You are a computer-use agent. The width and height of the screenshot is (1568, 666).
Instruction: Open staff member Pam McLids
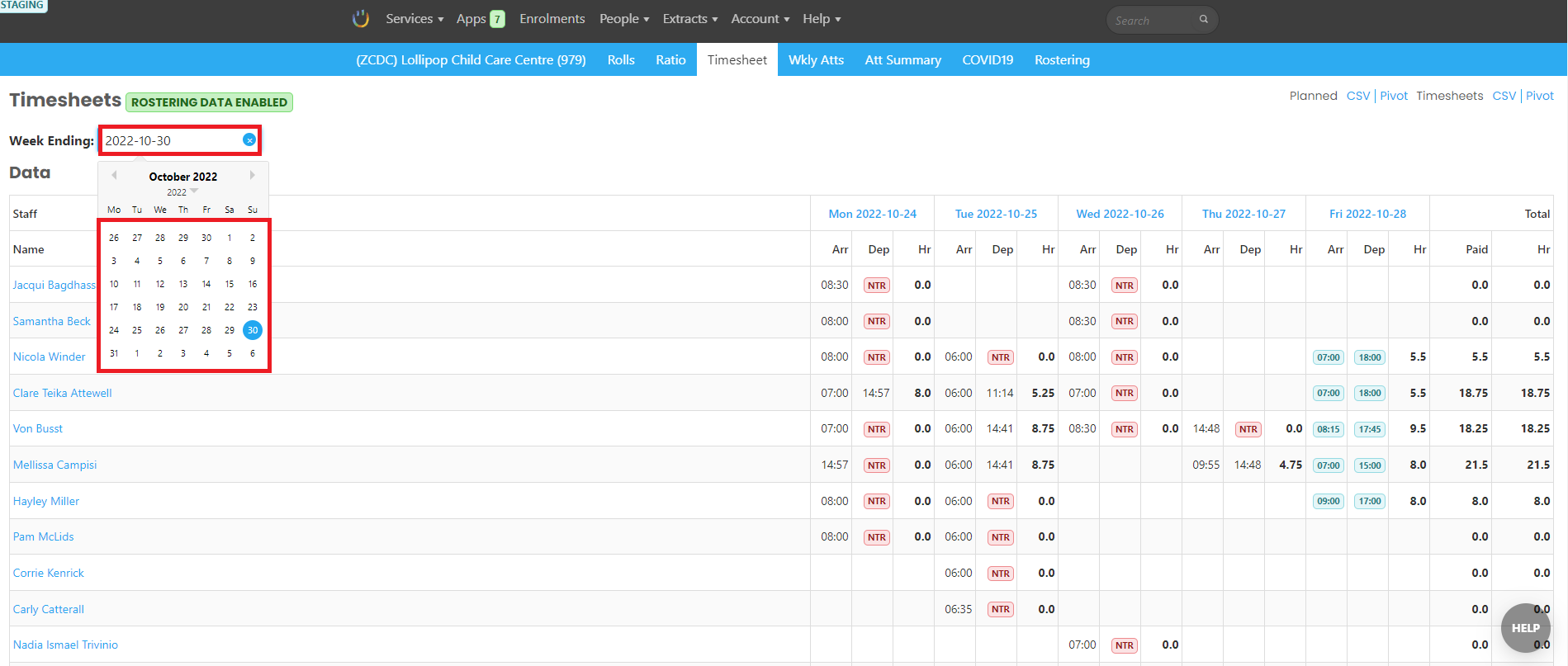43,536
